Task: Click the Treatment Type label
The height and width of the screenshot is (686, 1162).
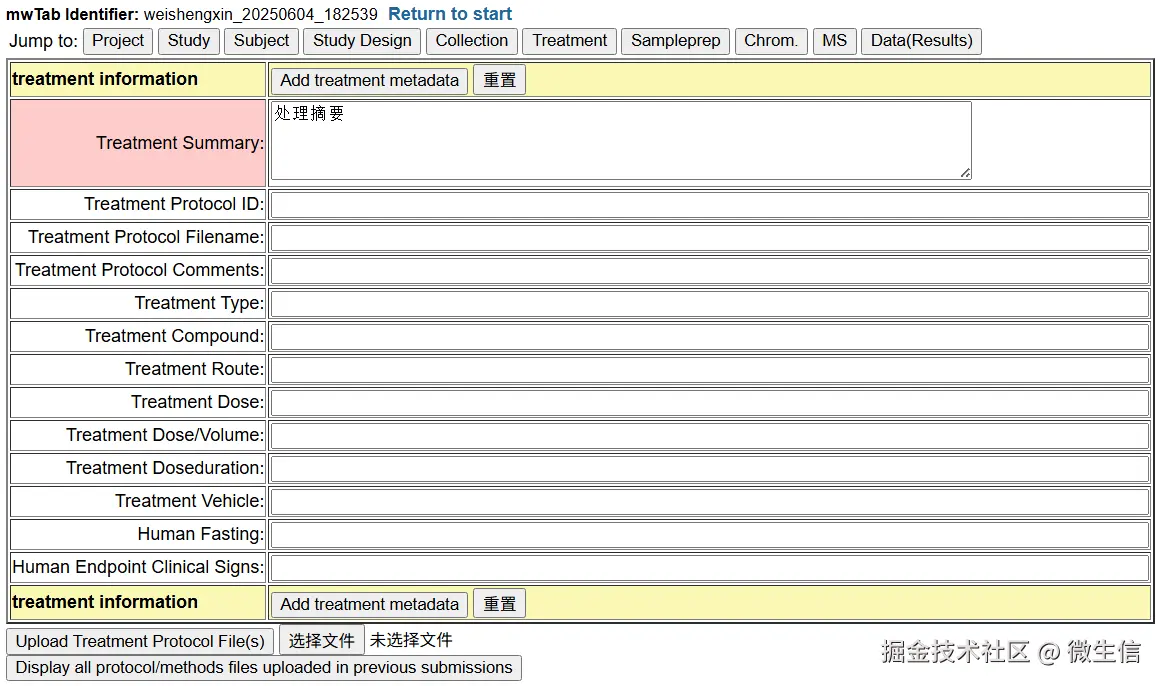Action: click(x=199, y=303)
